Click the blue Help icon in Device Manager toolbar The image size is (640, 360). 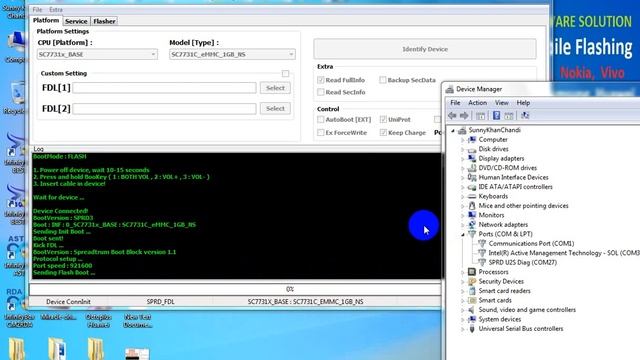(496, 116)
